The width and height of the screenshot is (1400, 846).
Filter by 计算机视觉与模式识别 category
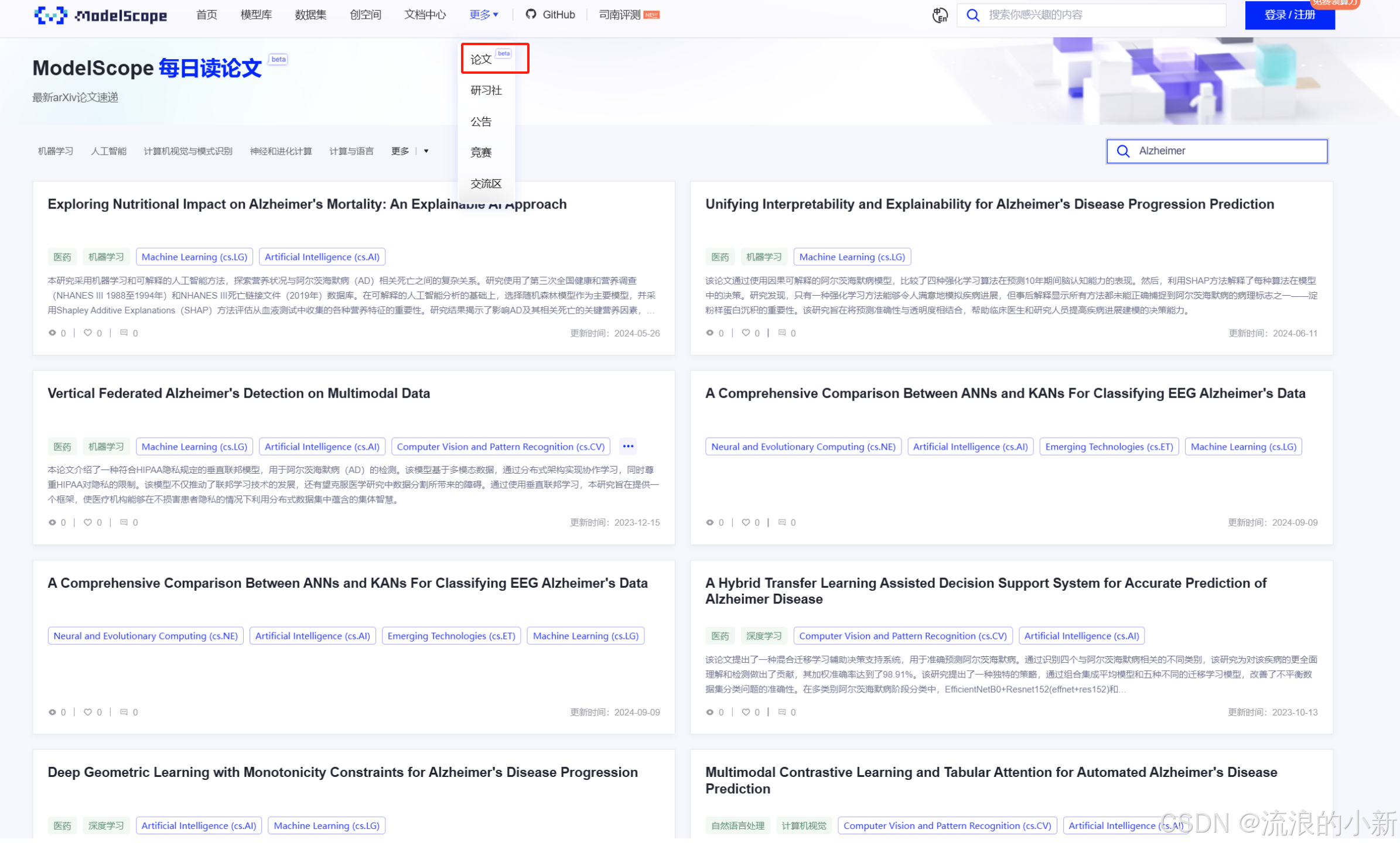click(188, 152)
